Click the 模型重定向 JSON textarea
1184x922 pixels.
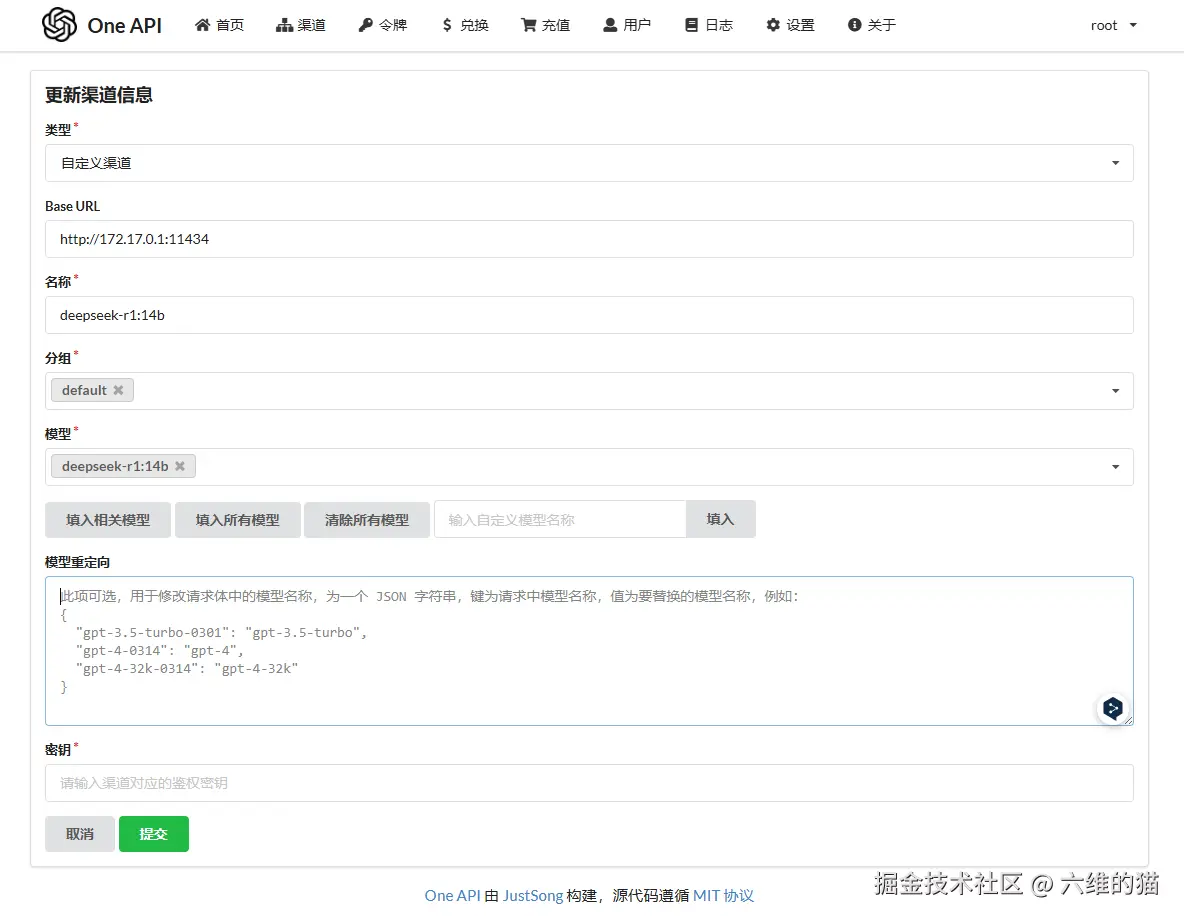click(589, 651)
